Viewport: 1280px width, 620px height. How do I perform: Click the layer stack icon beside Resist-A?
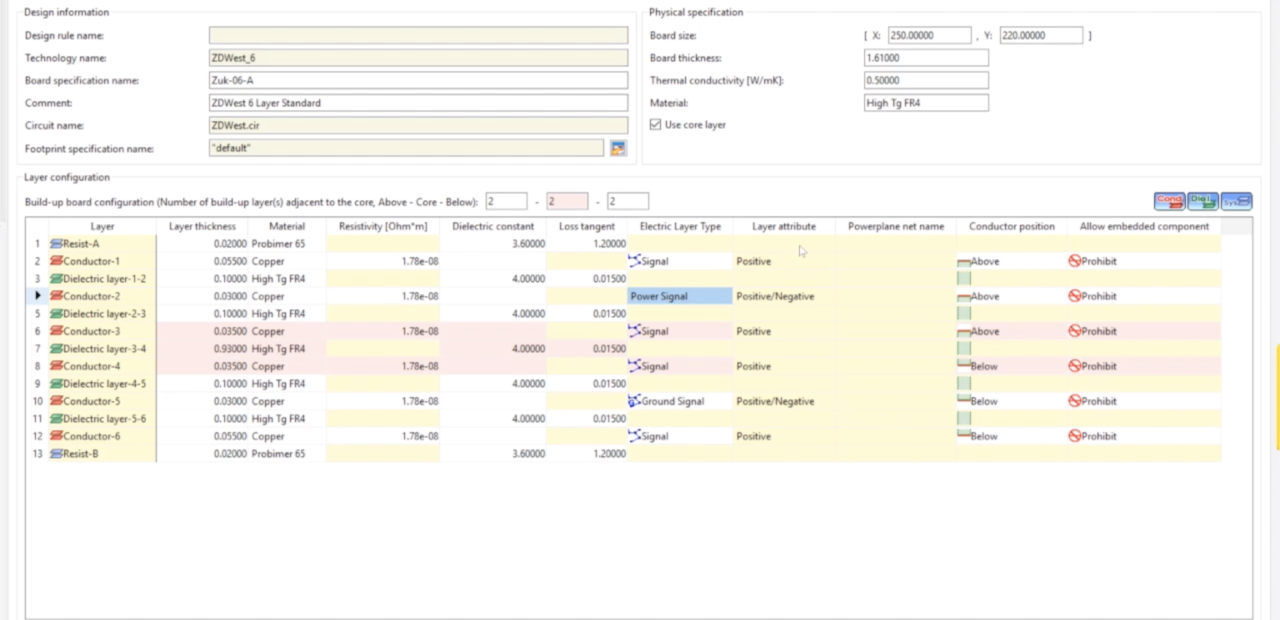pos(55,243)
